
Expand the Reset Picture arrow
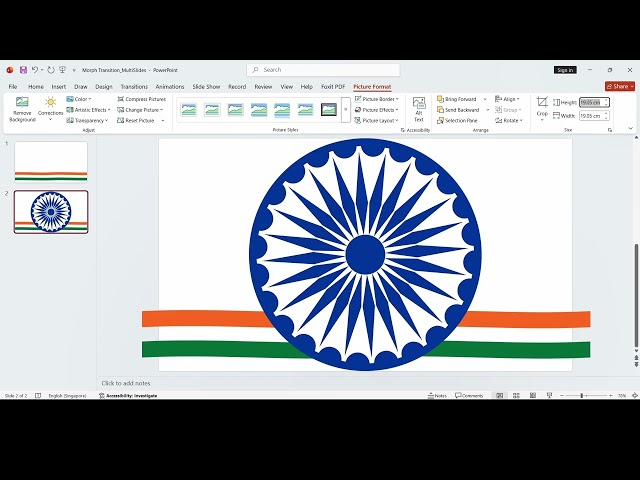163,120
